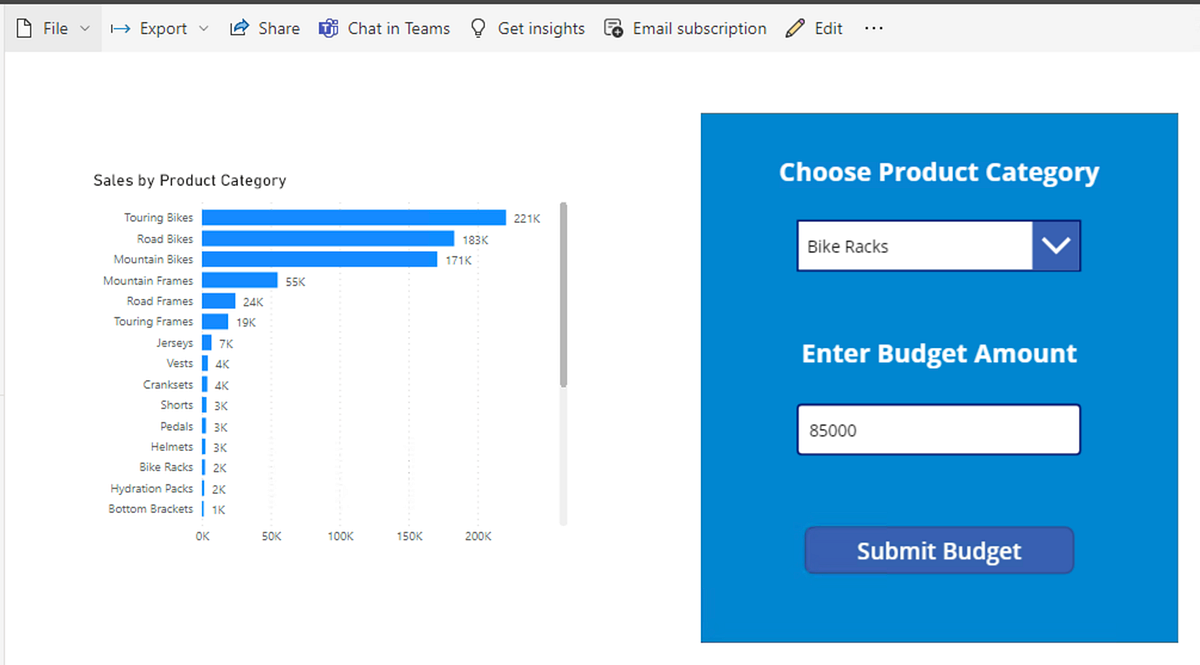
Task: Click the Chat in Teams icon
Action: (328, 28)
